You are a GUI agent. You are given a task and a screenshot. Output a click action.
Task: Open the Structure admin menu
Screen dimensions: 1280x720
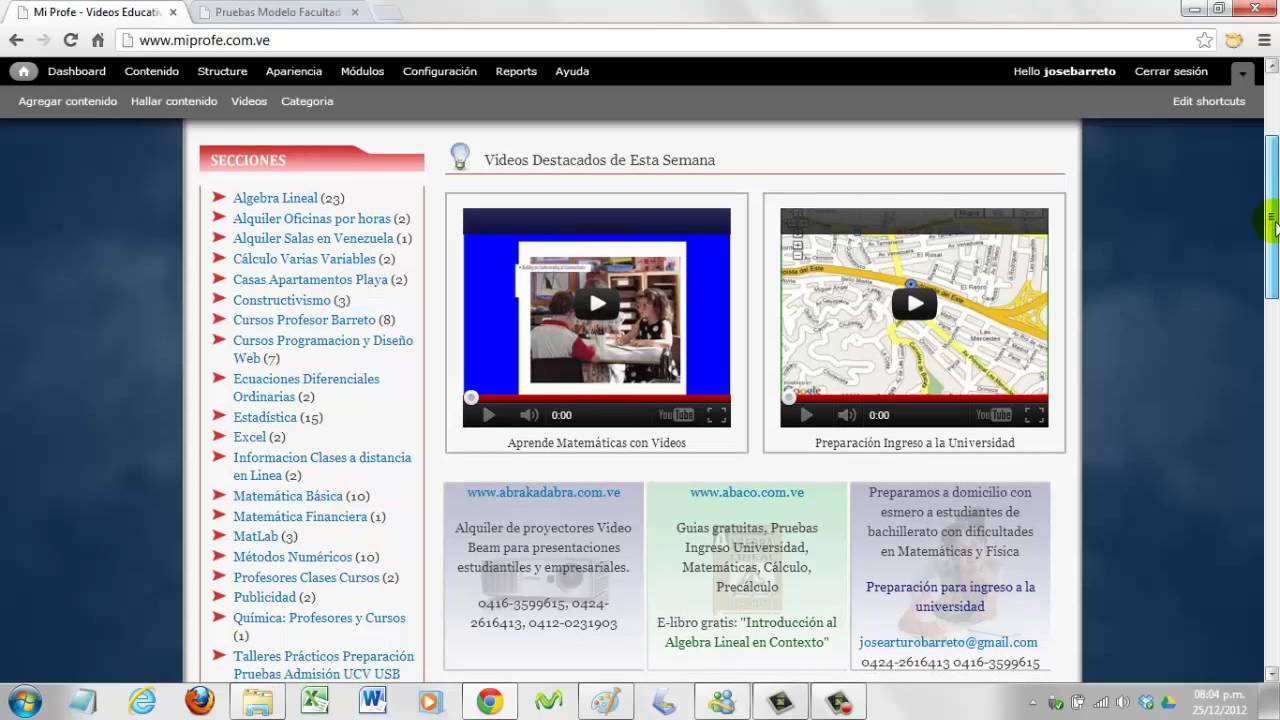[222, 71]
